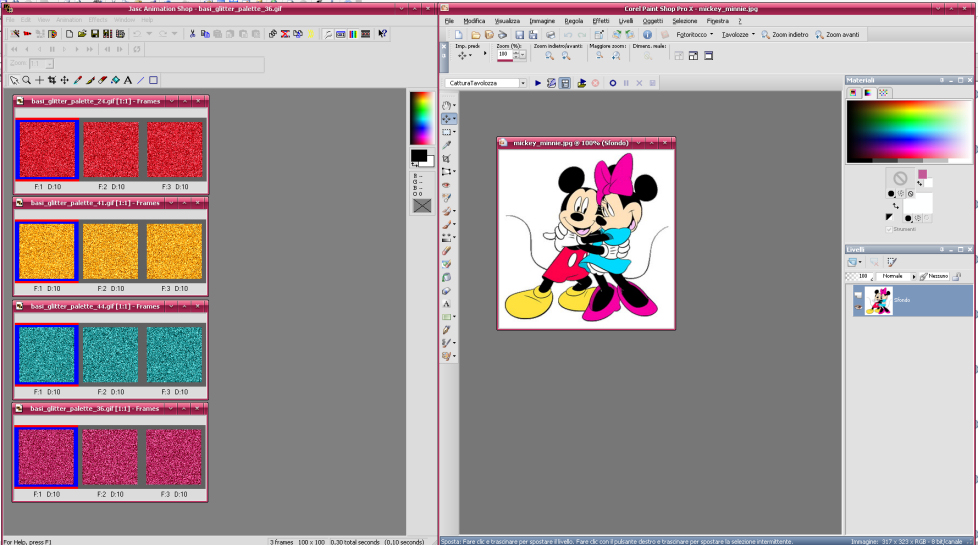978x545 pixels.
Task: Select the Line tool in Animation Shop
Action: point(140,80)
